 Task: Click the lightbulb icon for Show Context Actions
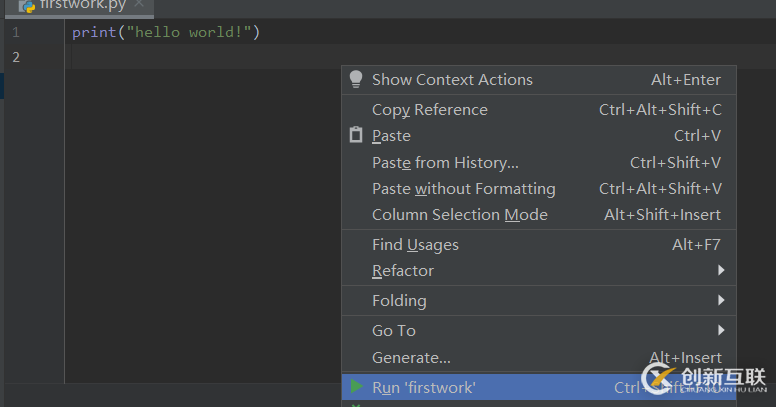[x=356, y=80]
